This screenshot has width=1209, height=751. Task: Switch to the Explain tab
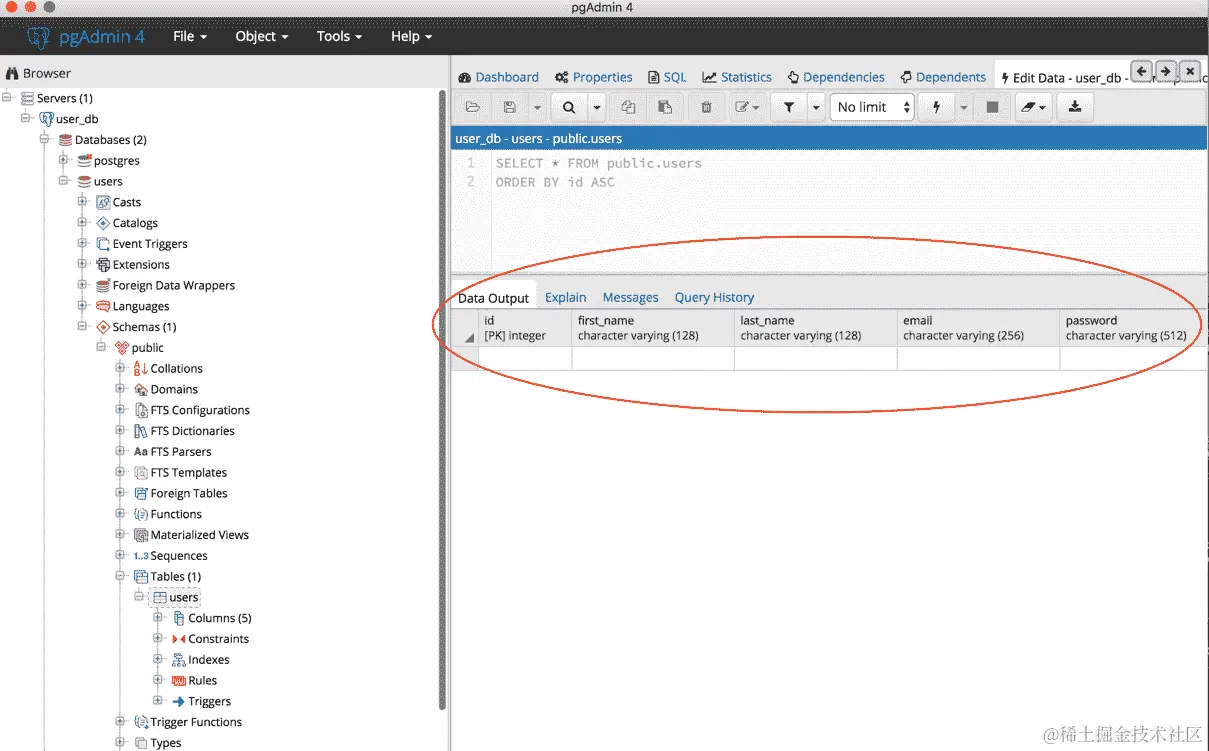click(566, 298)
